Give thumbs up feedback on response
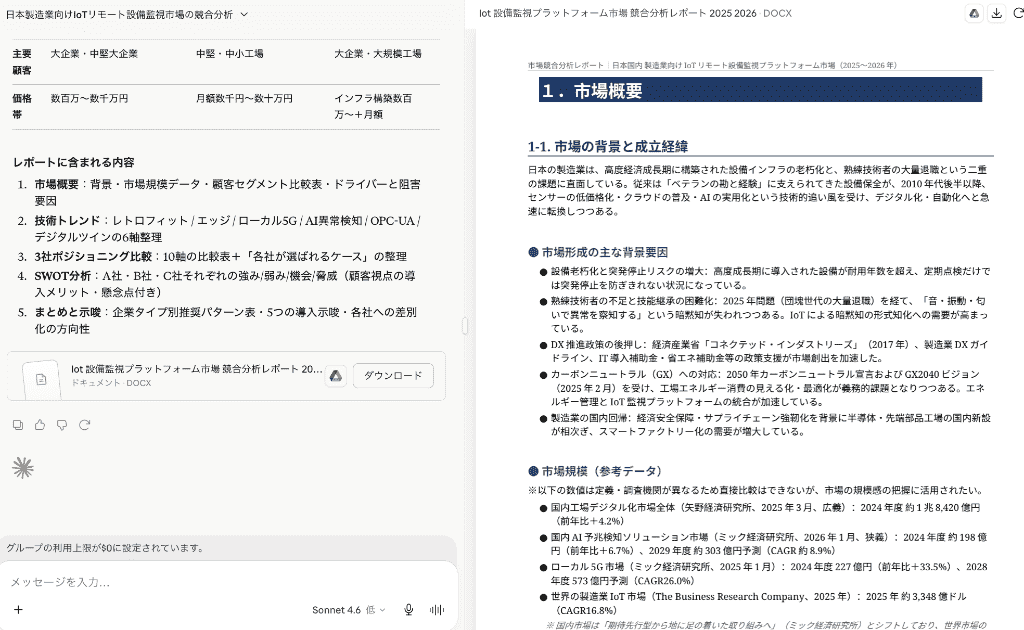The height and width of the screenshot is (630, 1024). [40, 425]
